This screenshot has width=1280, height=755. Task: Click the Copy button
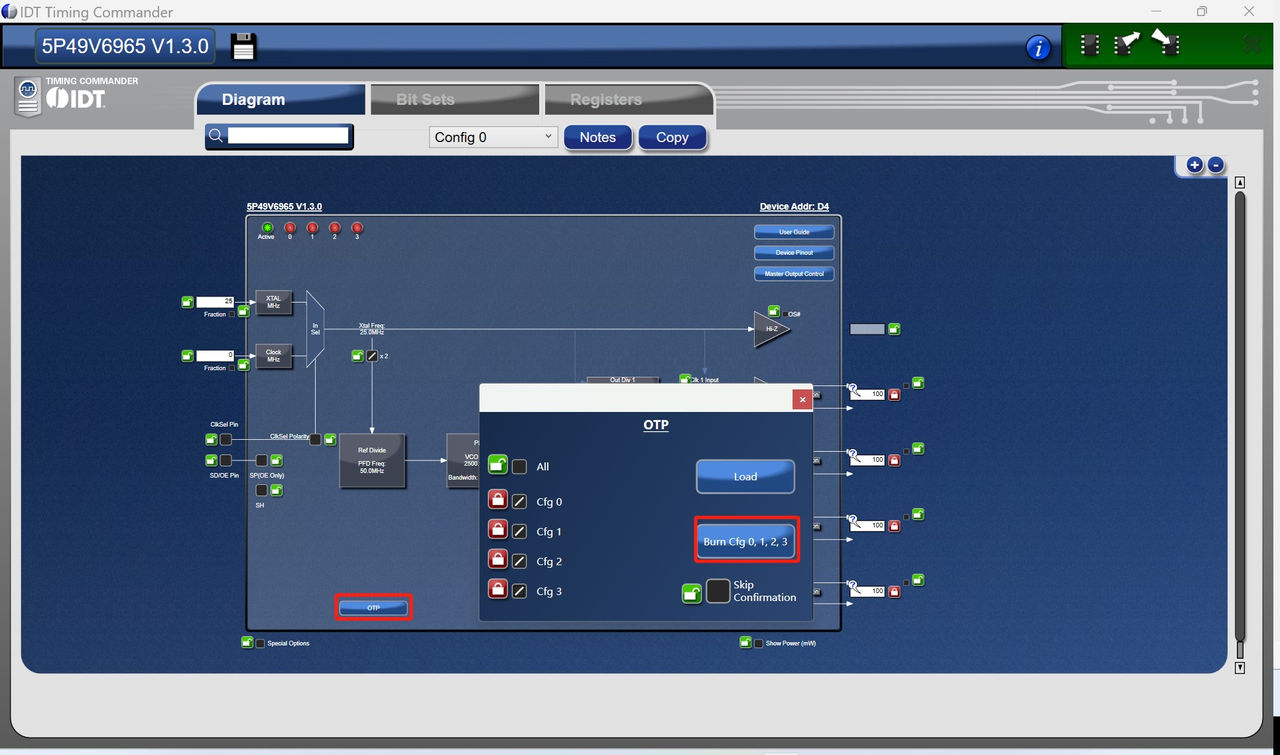[672, 137]
